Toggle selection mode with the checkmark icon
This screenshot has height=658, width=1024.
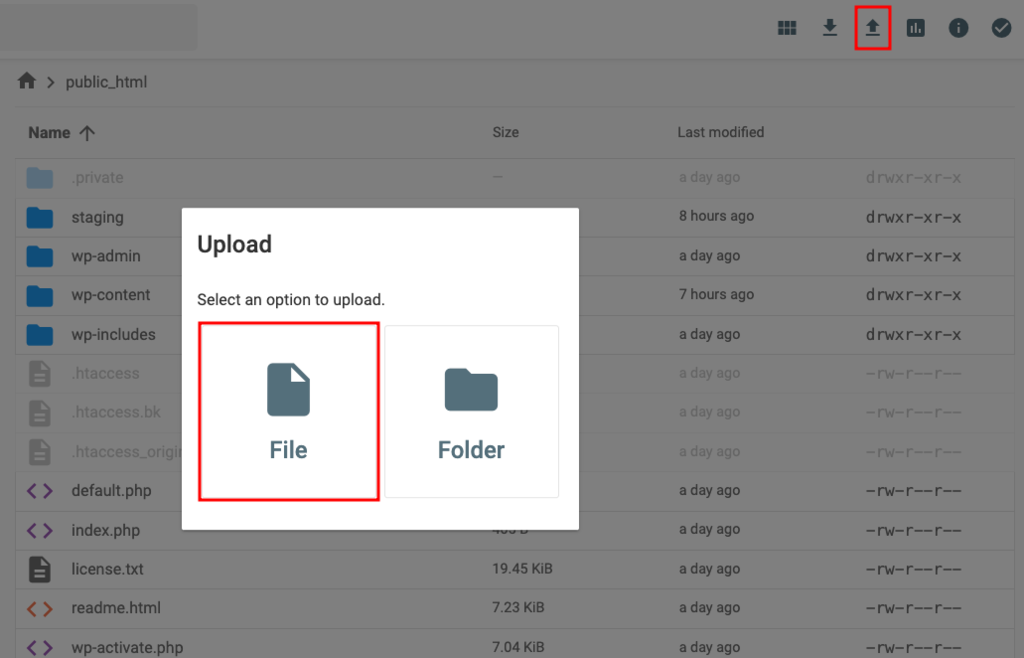1001,27
